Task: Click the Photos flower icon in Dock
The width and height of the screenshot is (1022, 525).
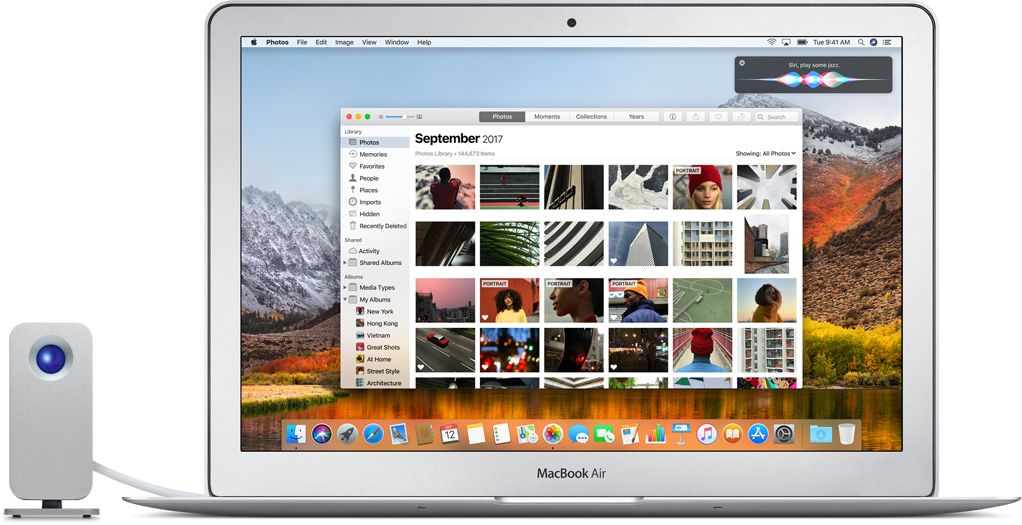Action: pyautogui.click(x=553, y=433)
